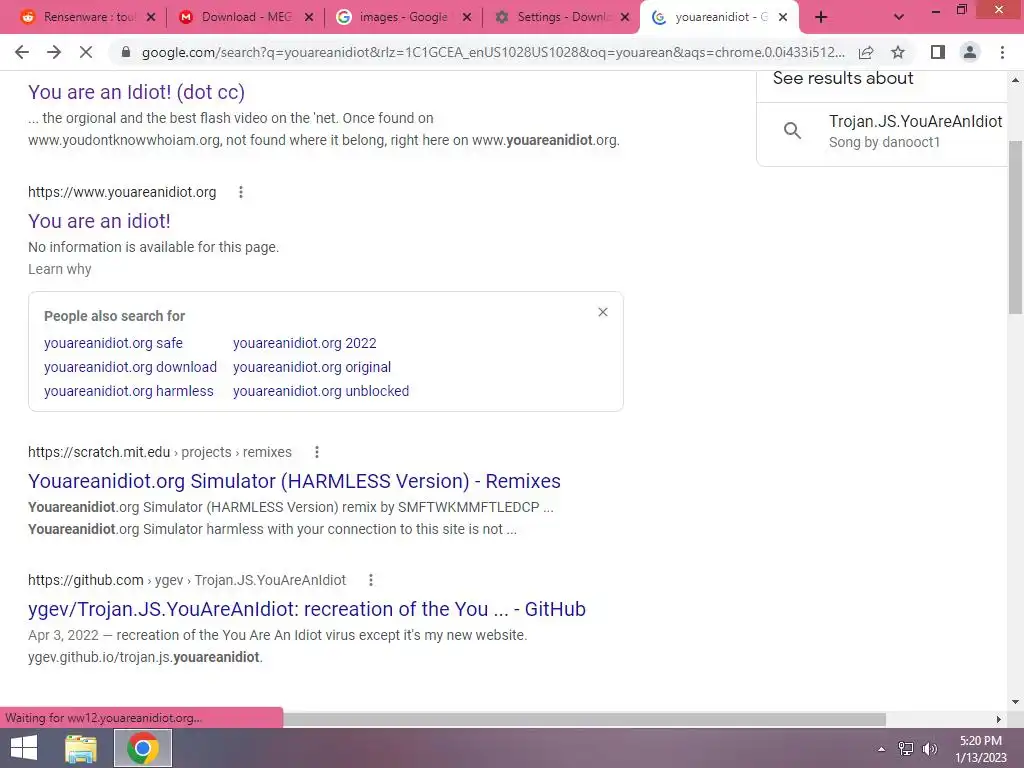Show hidden system tray icons

point(882,749)
